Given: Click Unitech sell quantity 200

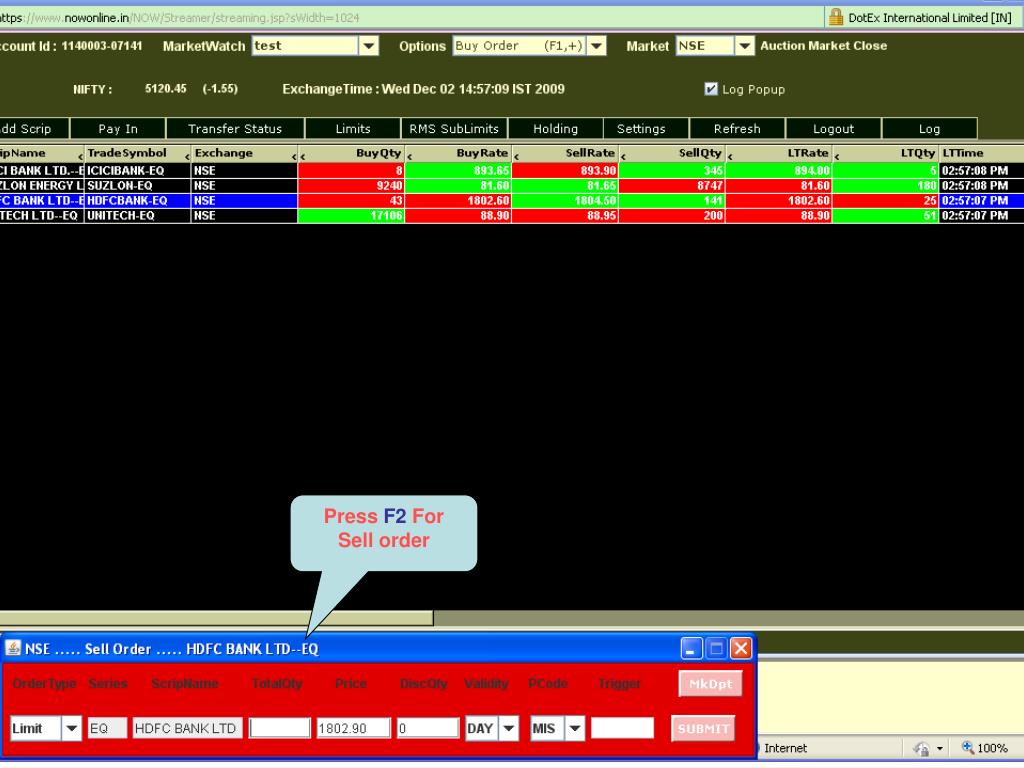Looking at the screenshot, I should pos(672,216).
